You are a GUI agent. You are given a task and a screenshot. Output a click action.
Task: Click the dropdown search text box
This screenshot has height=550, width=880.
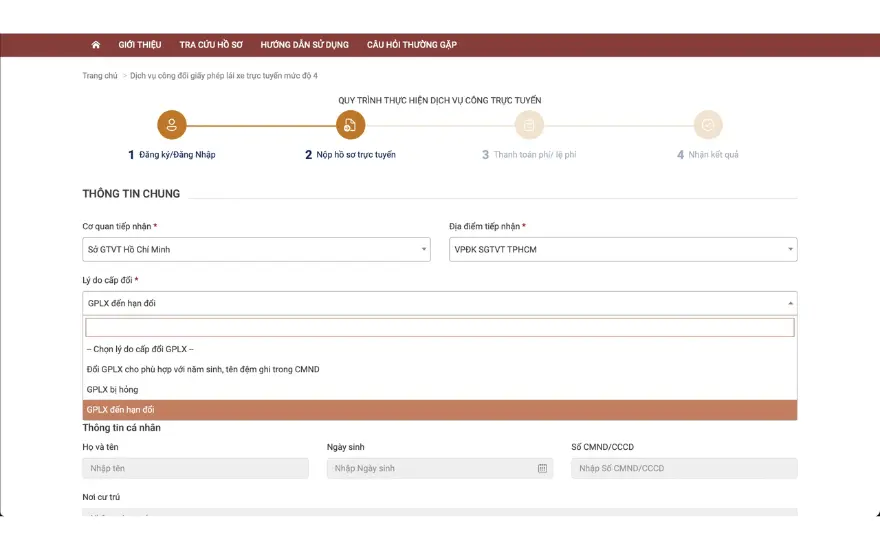click(440, 327)
